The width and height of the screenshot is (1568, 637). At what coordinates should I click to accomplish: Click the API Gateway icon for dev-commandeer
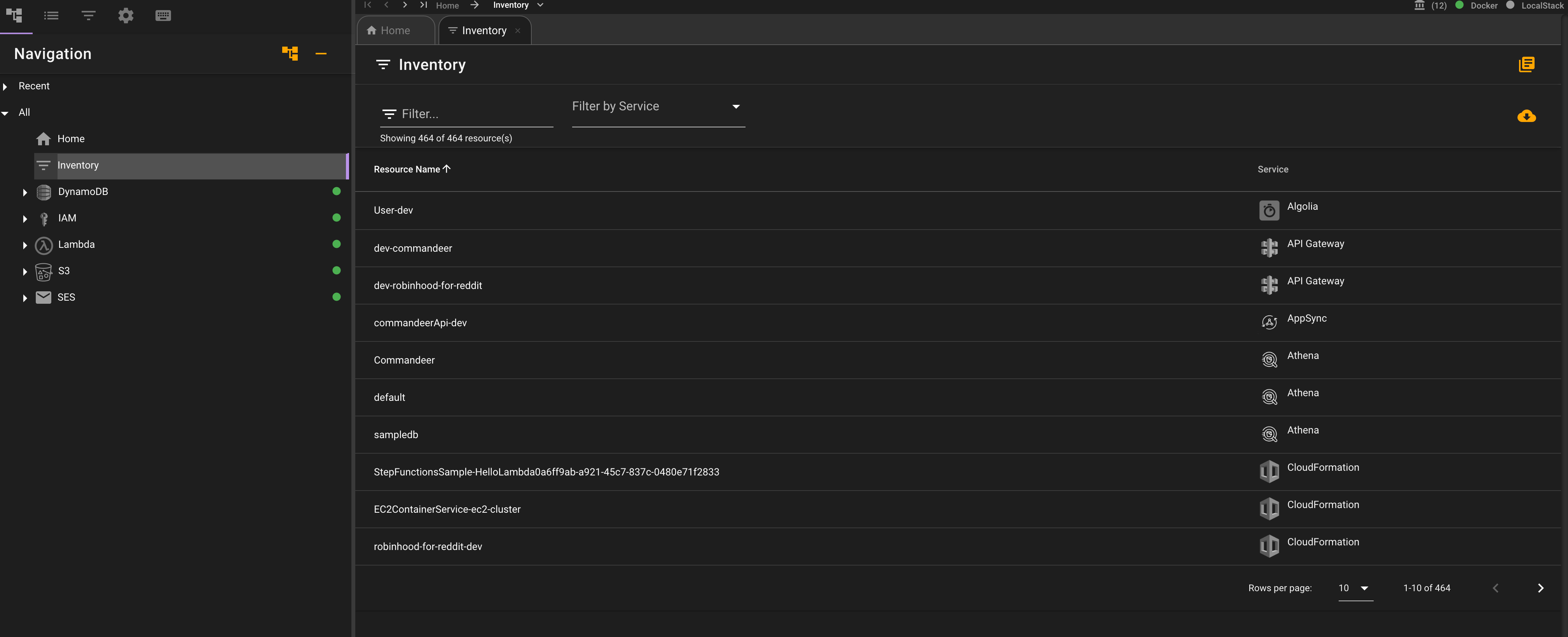[1269, 248]
